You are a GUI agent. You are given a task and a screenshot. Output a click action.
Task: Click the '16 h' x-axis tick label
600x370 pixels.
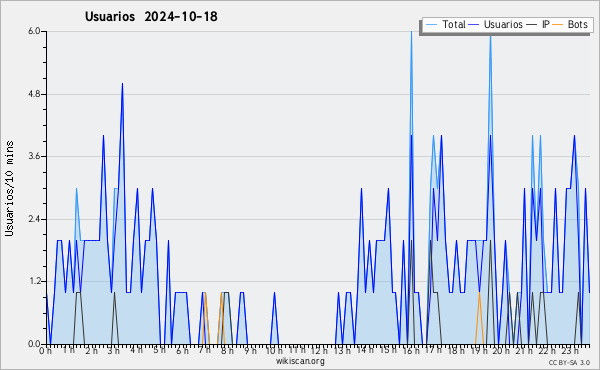(411, 350)
